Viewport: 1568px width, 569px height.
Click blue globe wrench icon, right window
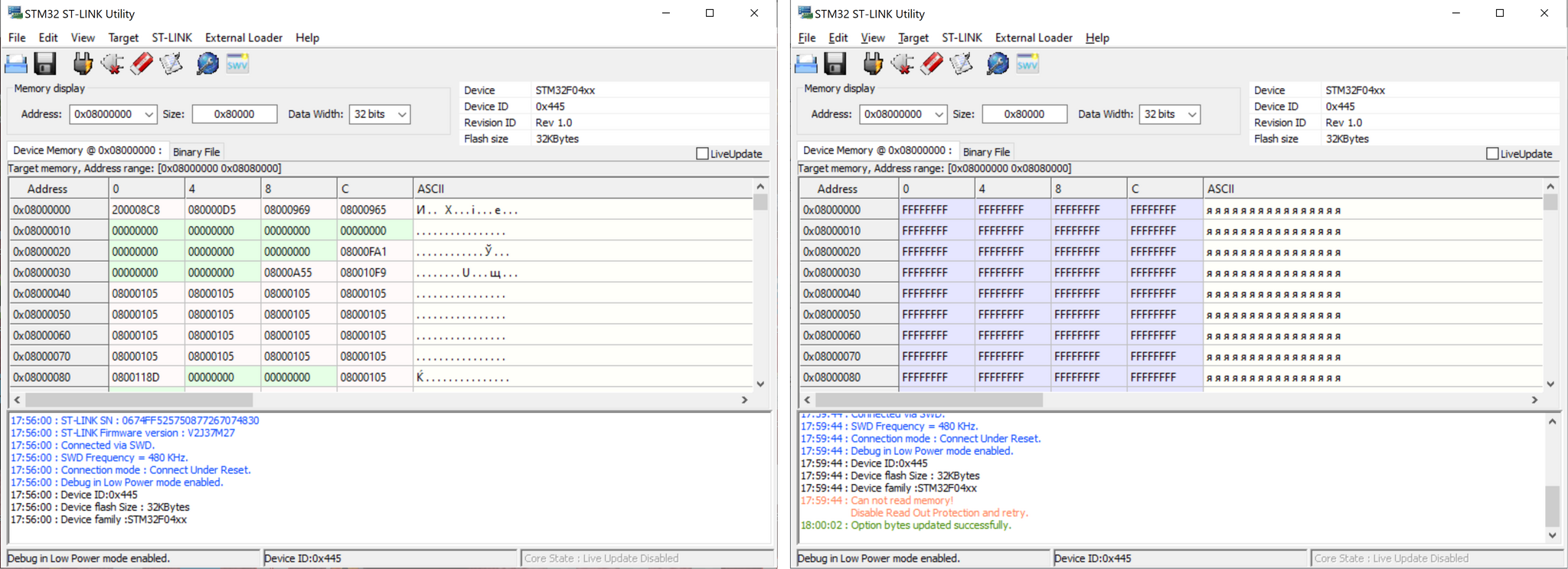pos(998,64)
